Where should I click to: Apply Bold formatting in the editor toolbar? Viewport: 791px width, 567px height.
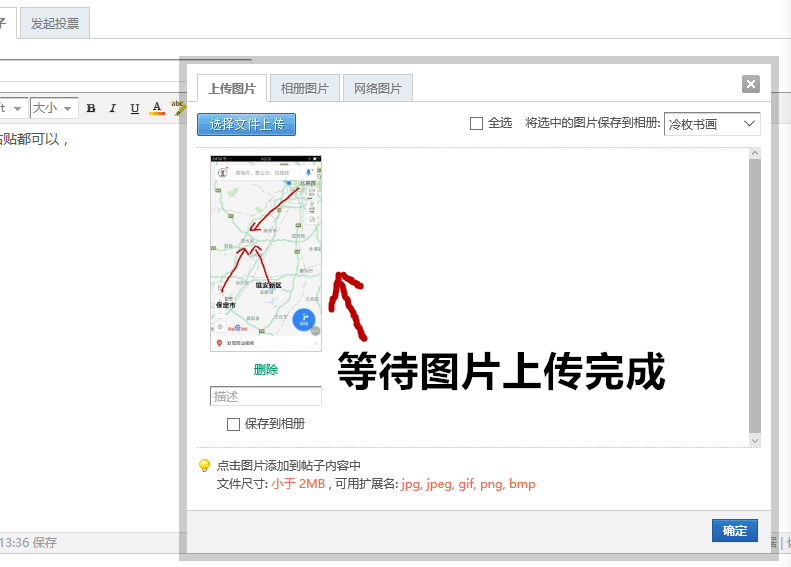pyautogui.click(x=91, y=108)
